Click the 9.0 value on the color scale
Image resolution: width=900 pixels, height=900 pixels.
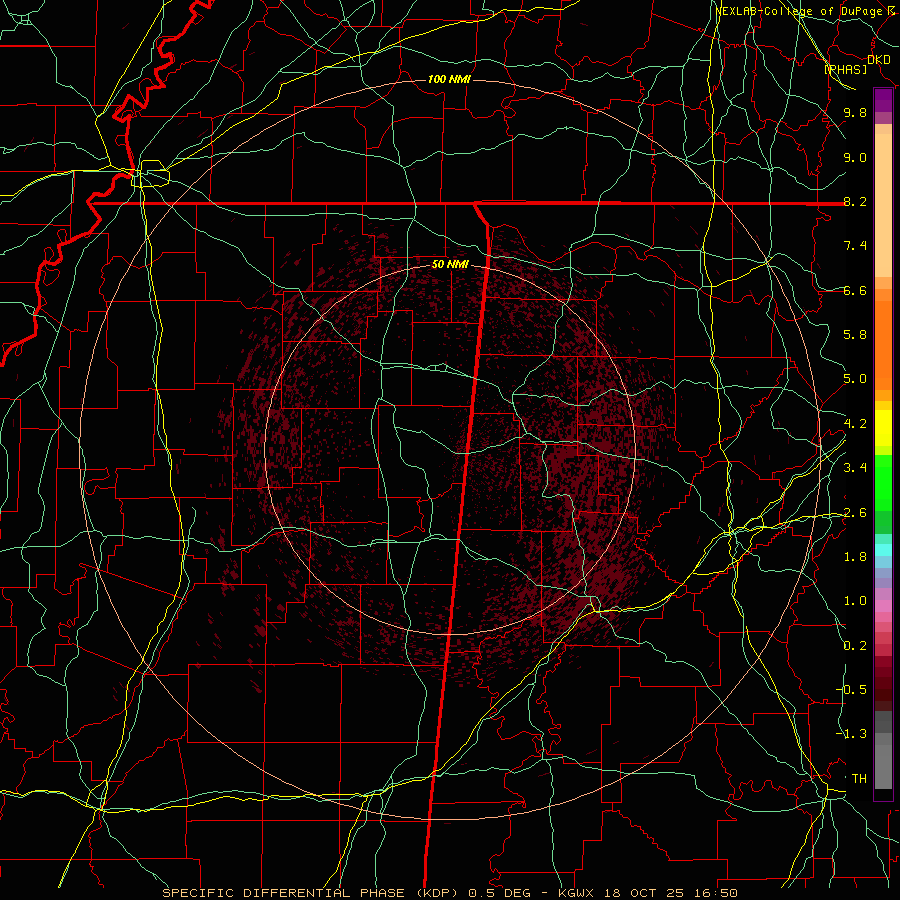855,157
